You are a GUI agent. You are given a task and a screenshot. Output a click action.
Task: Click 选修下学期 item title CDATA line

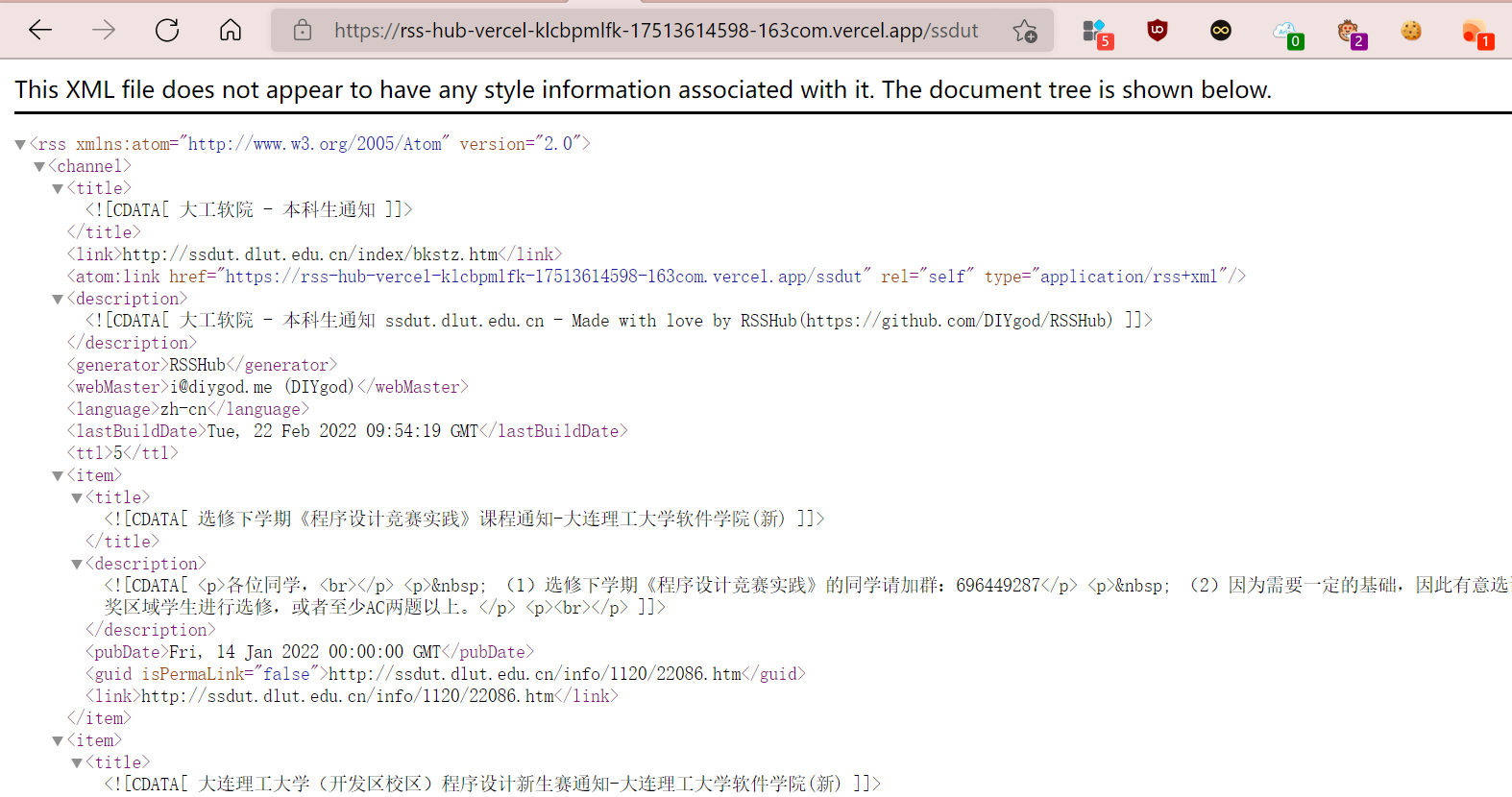click(464, 519)
